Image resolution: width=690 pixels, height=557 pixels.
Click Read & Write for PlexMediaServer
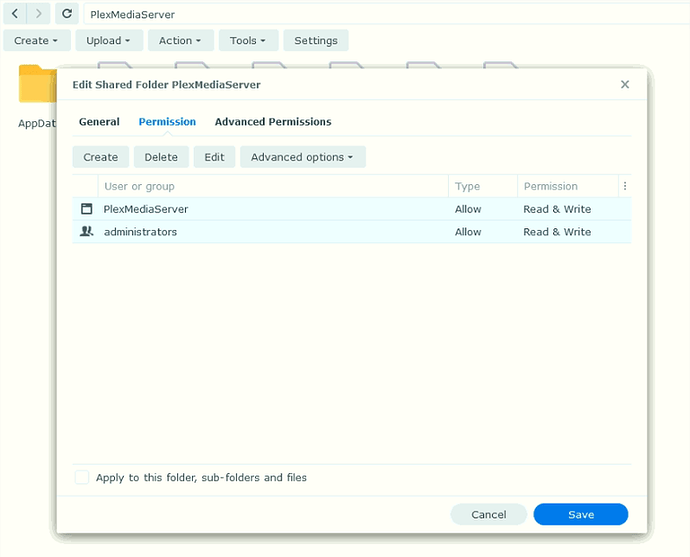[x=557, y=209]
